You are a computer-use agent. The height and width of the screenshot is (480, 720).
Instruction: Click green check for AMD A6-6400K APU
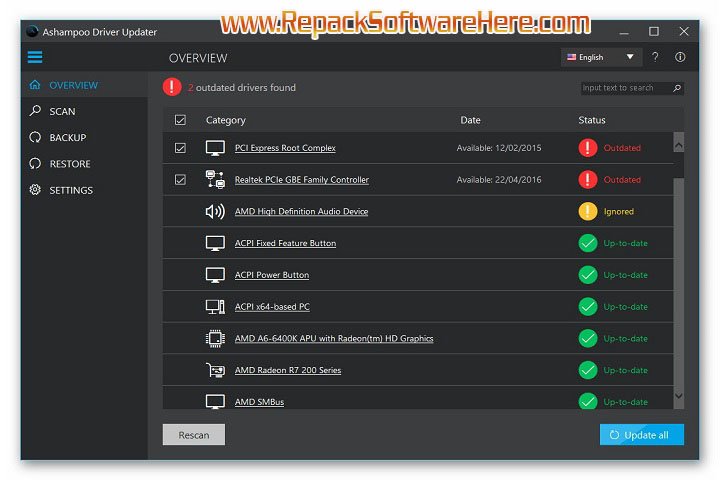588,339
